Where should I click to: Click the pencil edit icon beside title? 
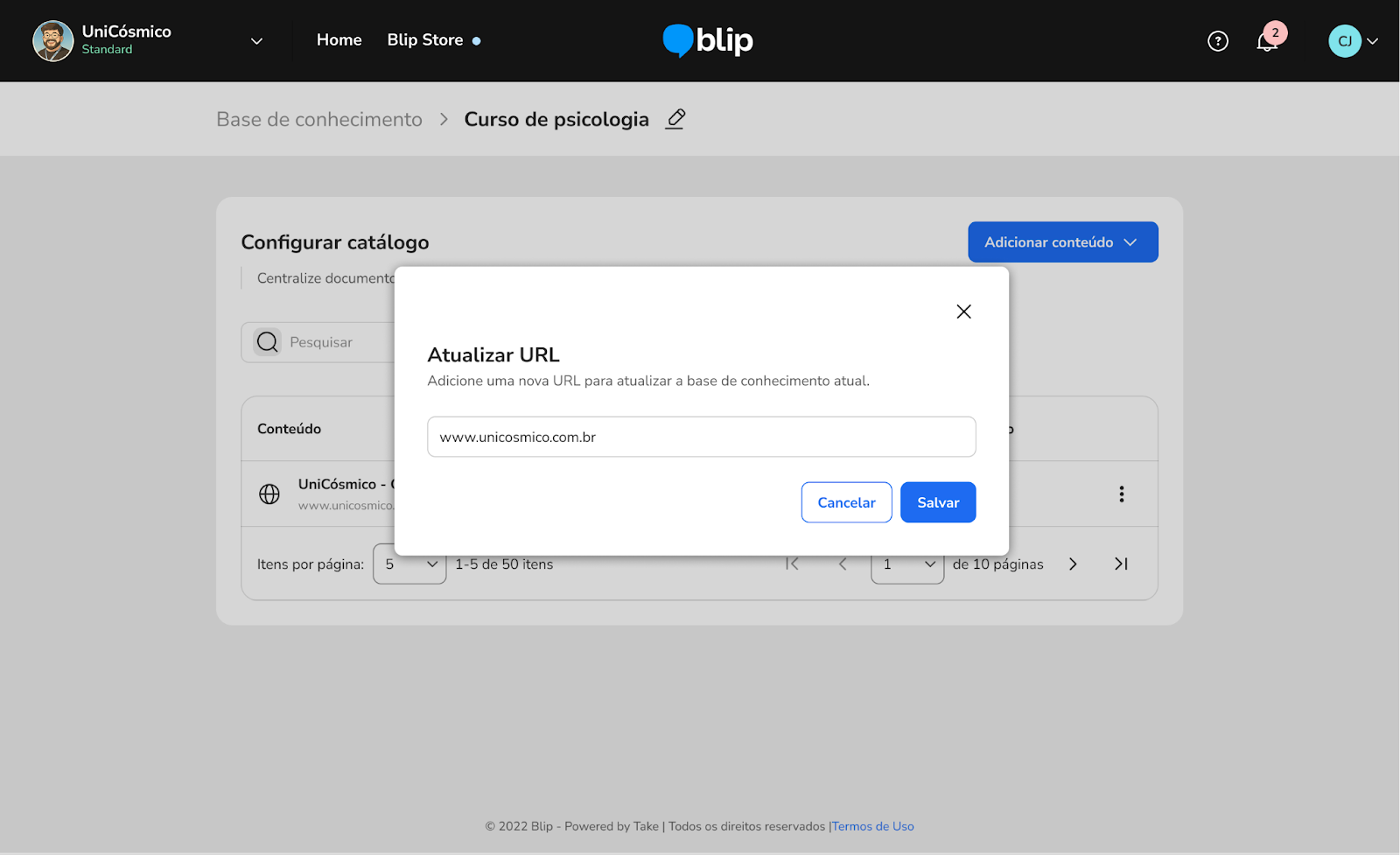(x=675, y=119)
